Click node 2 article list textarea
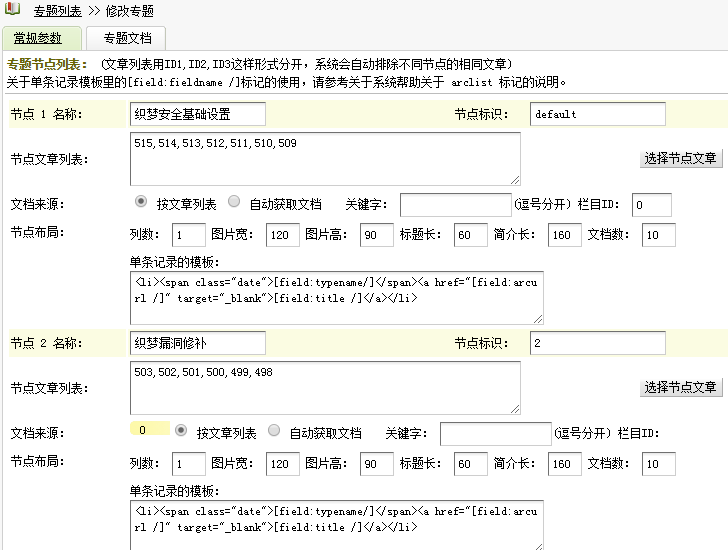Screen dimensions: 728x550 click(325, 387)
